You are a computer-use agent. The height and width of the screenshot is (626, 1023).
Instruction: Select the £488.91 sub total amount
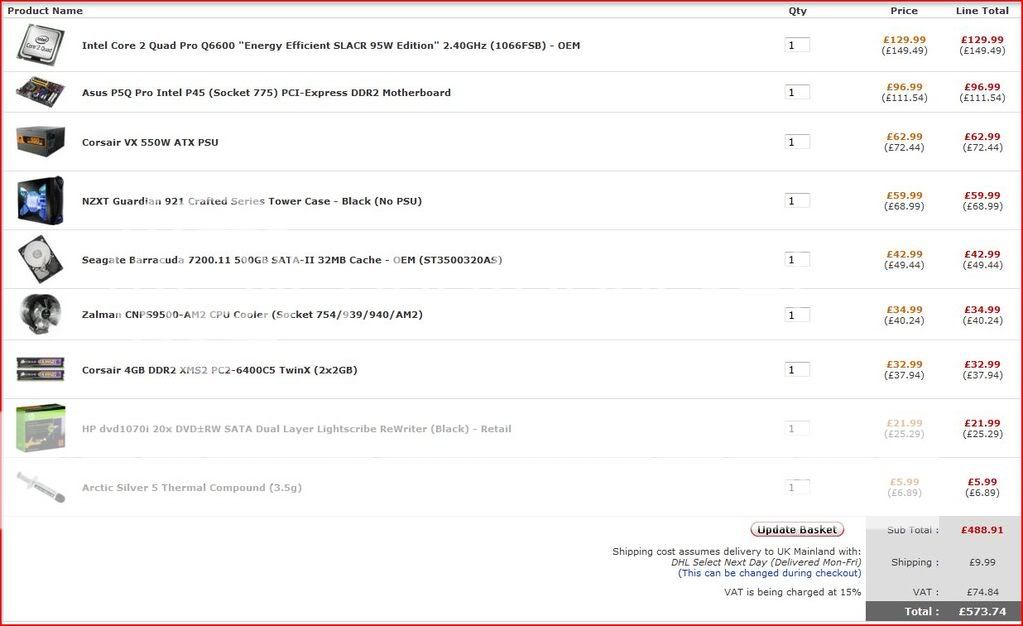982,530
